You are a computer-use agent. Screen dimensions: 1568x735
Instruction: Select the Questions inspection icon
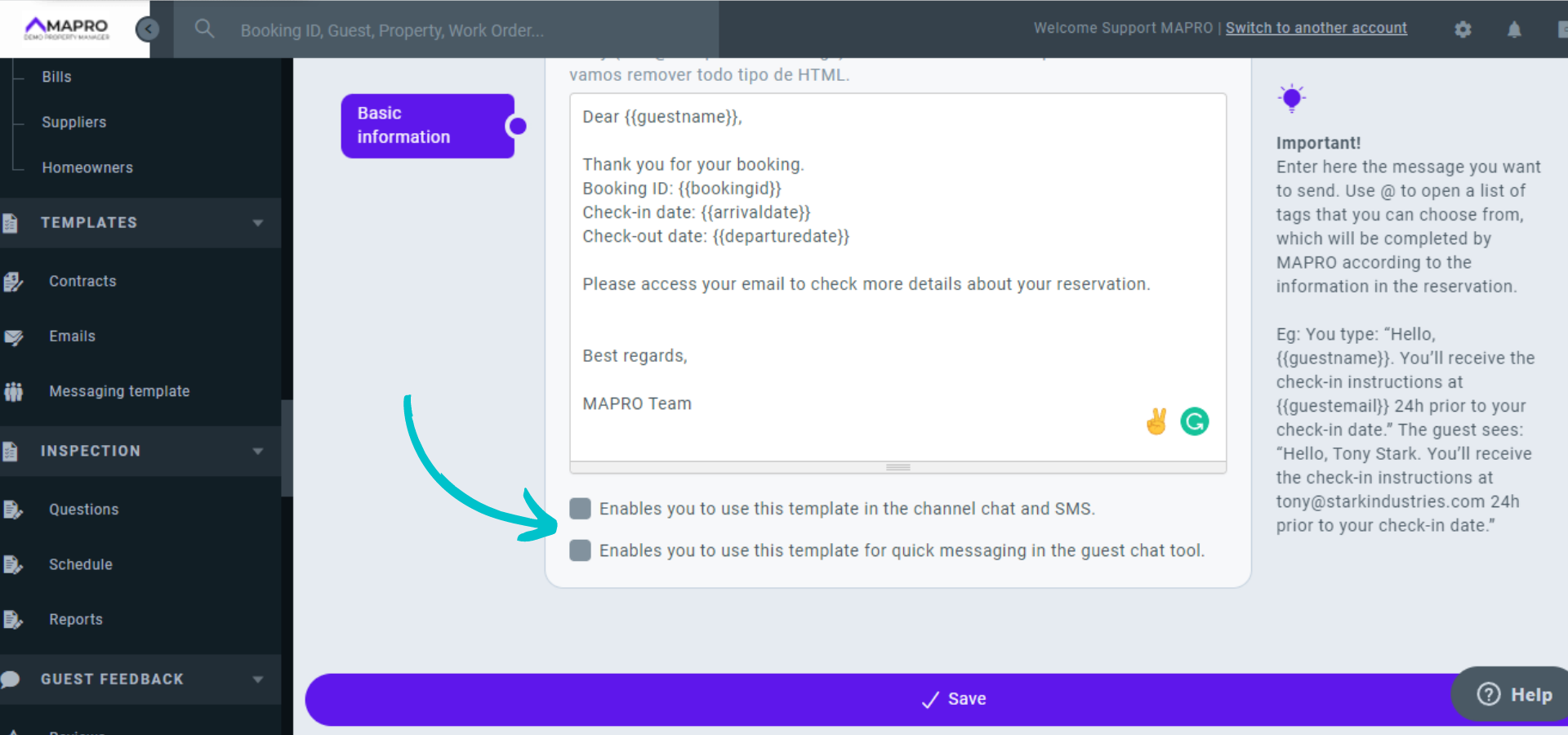pos(15,509)
